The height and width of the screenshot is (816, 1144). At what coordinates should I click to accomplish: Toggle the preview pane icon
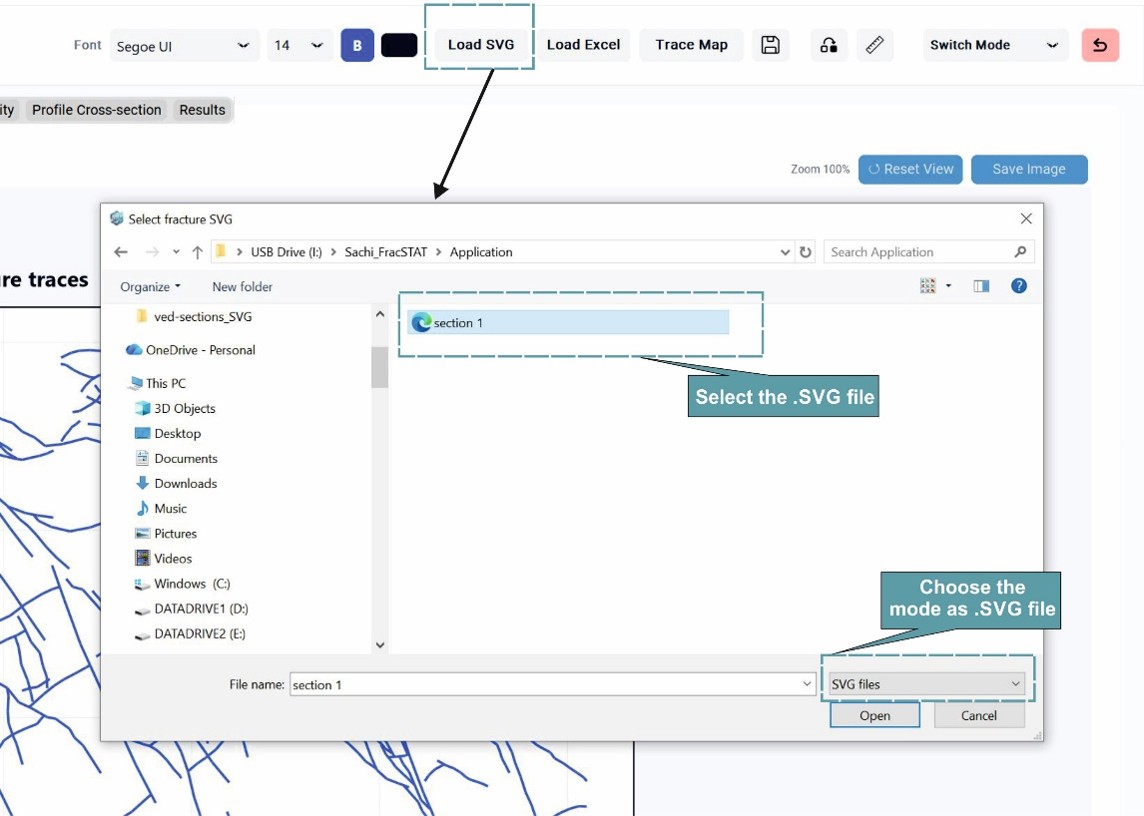[x=981, y=286]
